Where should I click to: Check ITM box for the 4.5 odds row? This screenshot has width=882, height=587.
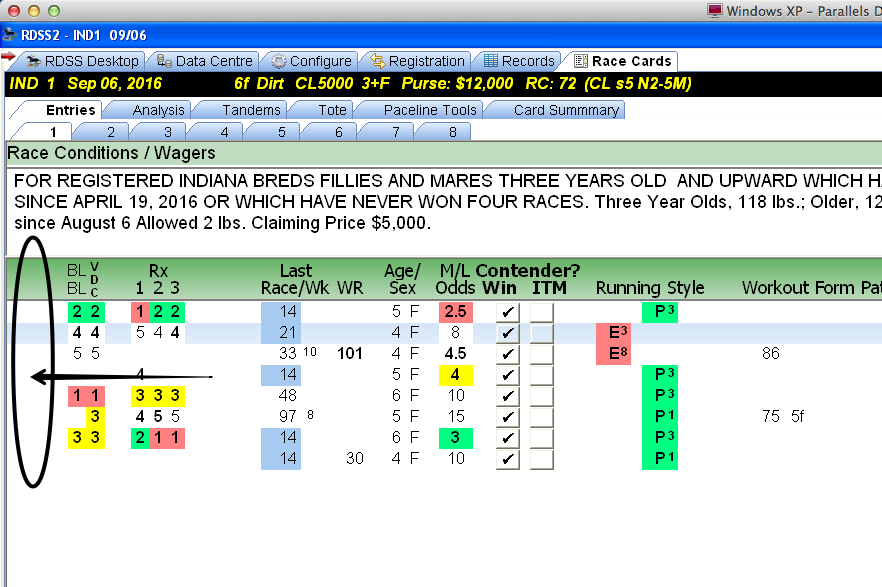[x=542, y=354]
